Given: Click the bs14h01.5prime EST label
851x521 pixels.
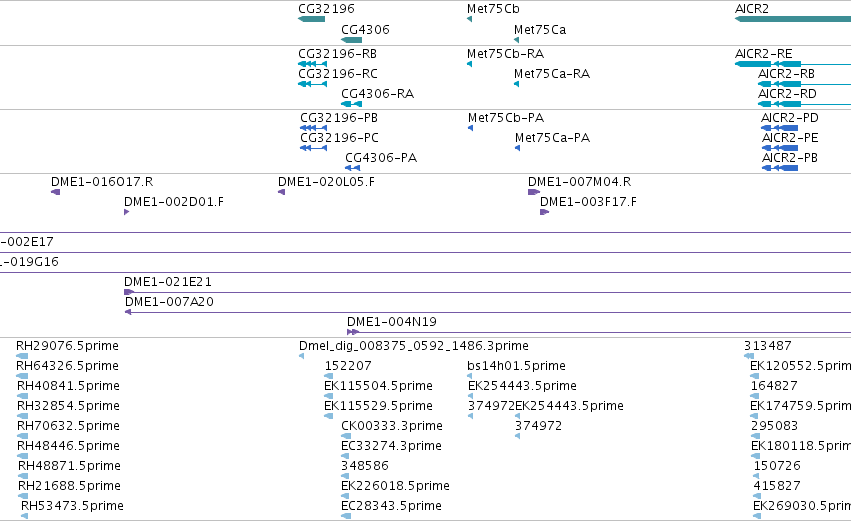Looking at the screenshot, I should tap(516, 365).
